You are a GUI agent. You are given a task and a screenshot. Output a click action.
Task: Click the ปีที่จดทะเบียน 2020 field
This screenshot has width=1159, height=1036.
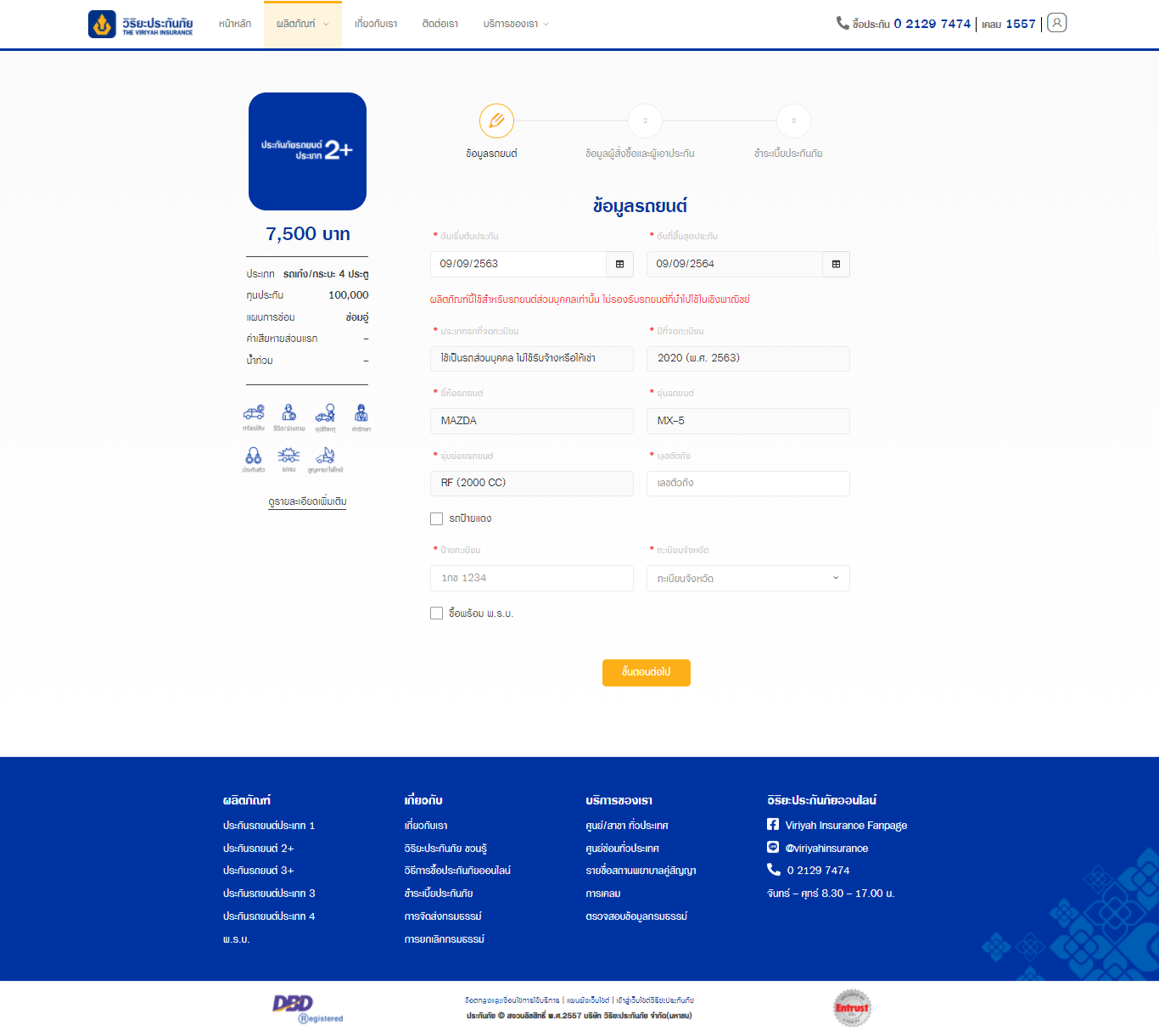[748, 359]
